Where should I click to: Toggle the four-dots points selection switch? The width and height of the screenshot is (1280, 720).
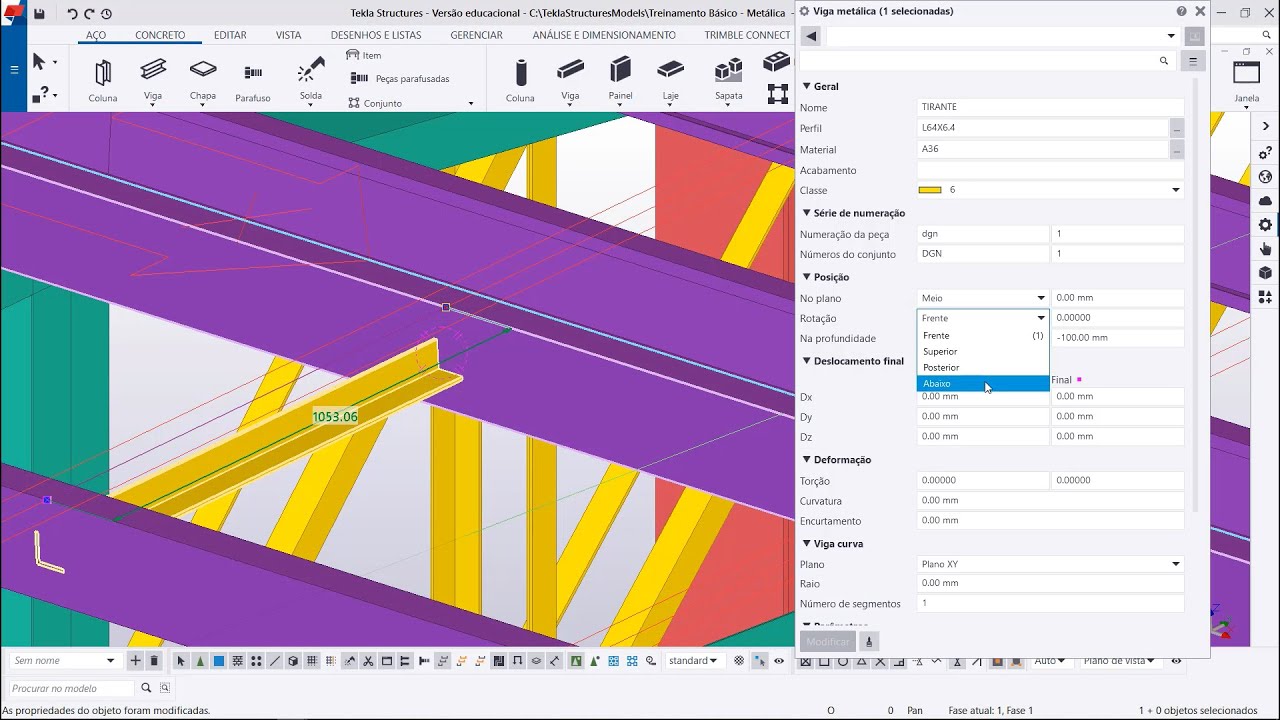point(256,661)
